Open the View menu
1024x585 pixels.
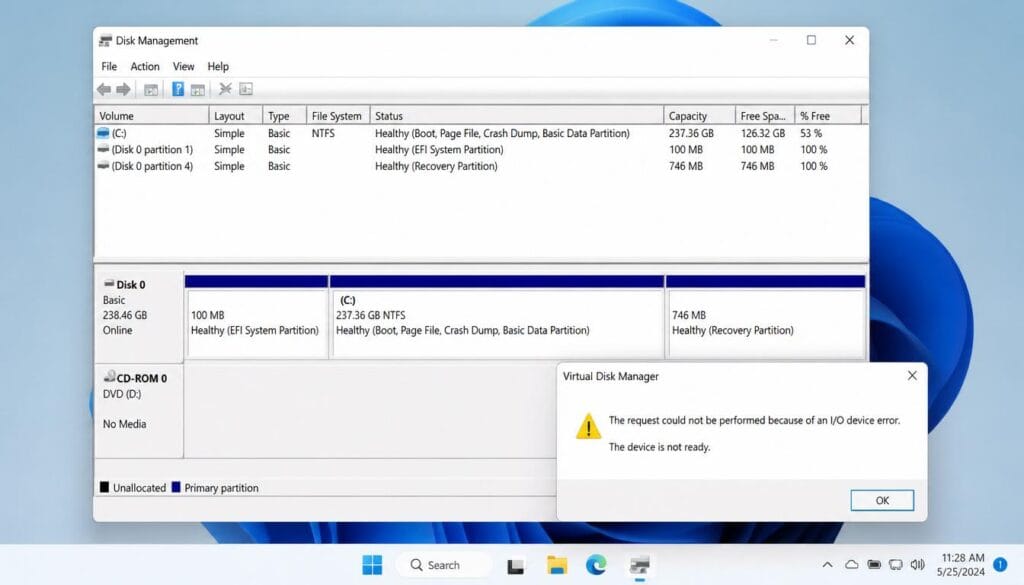[184, 67]
